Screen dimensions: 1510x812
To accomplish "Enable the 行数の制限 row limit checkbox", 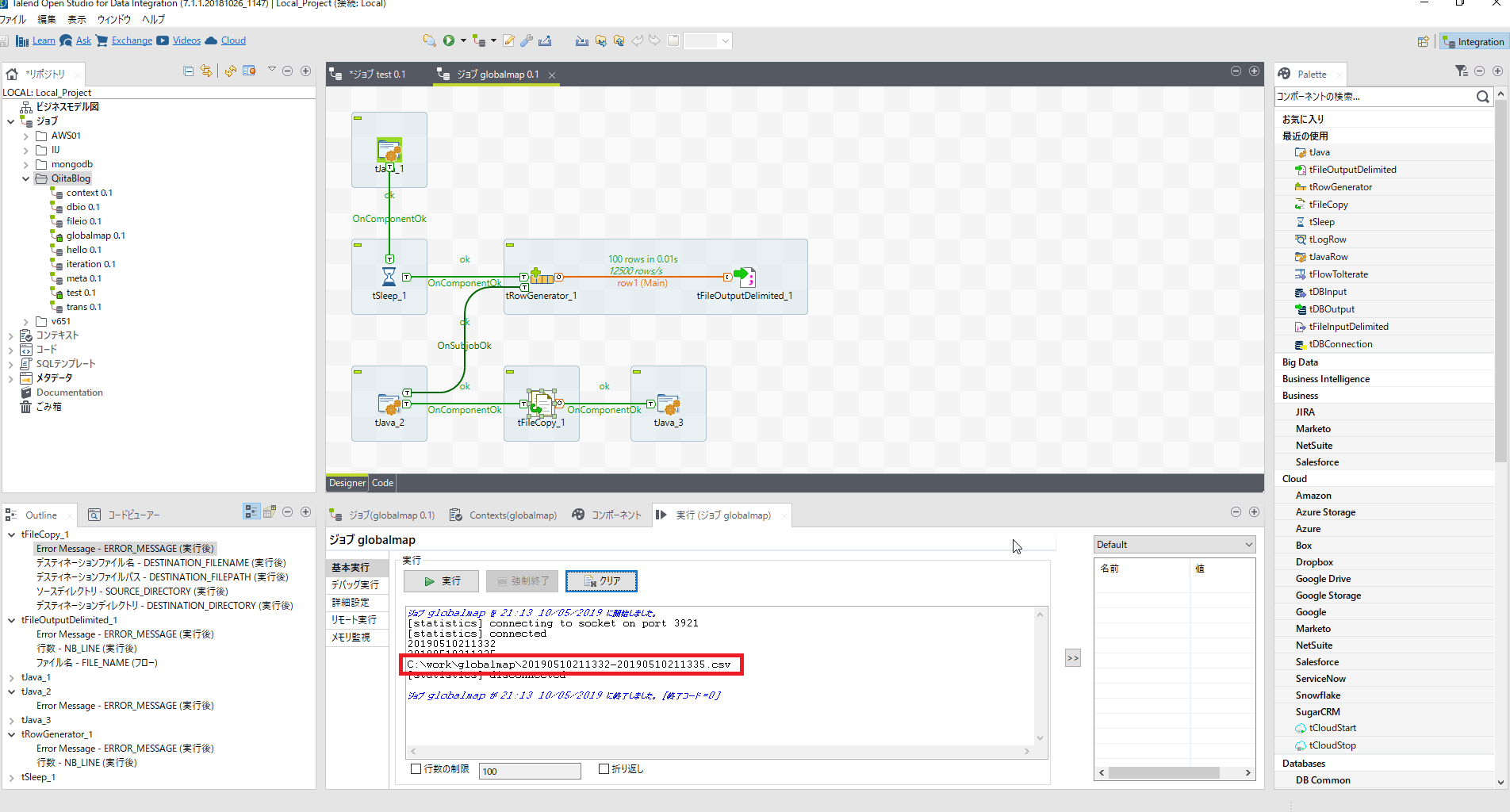I will click(416, 768).
